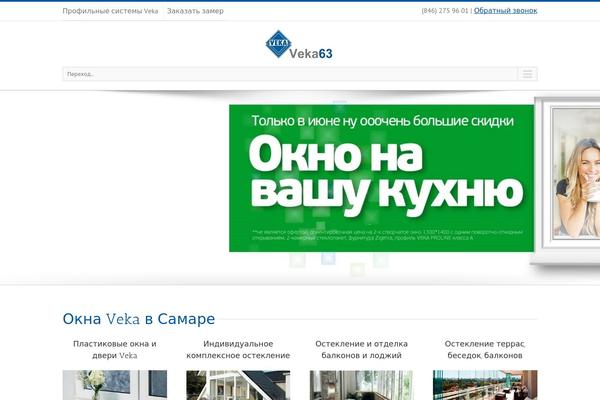Screen dimensions: 600x400
Task: Open the hamburger menu icon in navigation bar
Action: [x=527, y=74]
